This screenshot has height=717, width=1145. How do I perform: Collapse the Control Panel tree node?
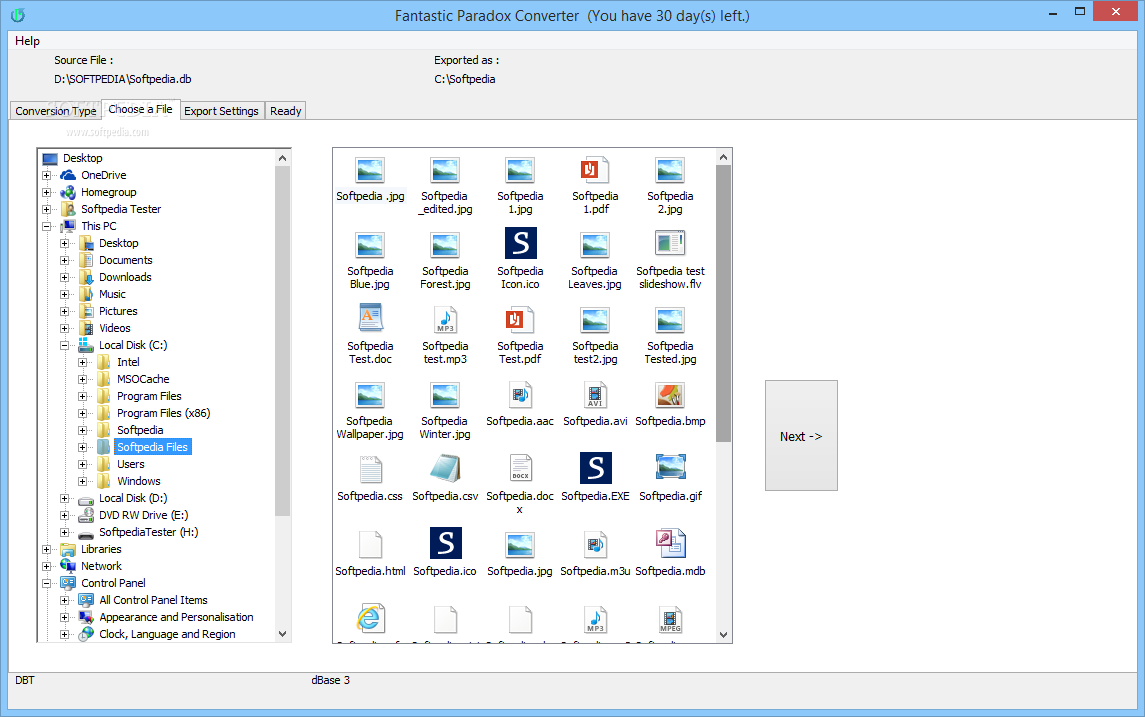(x=47, y=583)
